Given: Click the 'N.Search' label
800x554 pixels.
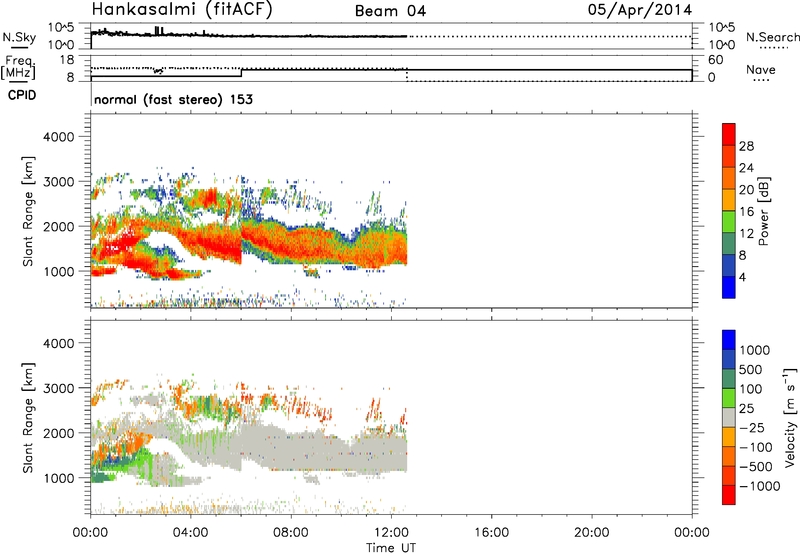Looking at the screenshot, I should (772, 37).
